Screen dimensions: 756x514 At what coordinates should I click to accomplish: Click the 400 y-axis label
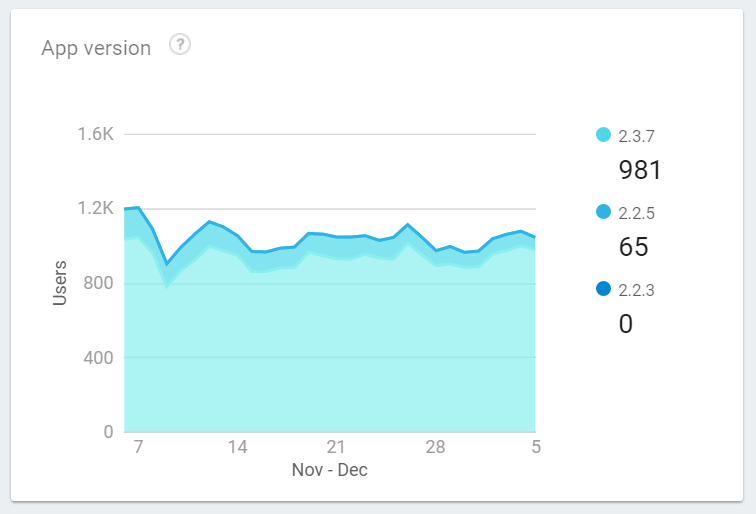click(x=98, y=358)
